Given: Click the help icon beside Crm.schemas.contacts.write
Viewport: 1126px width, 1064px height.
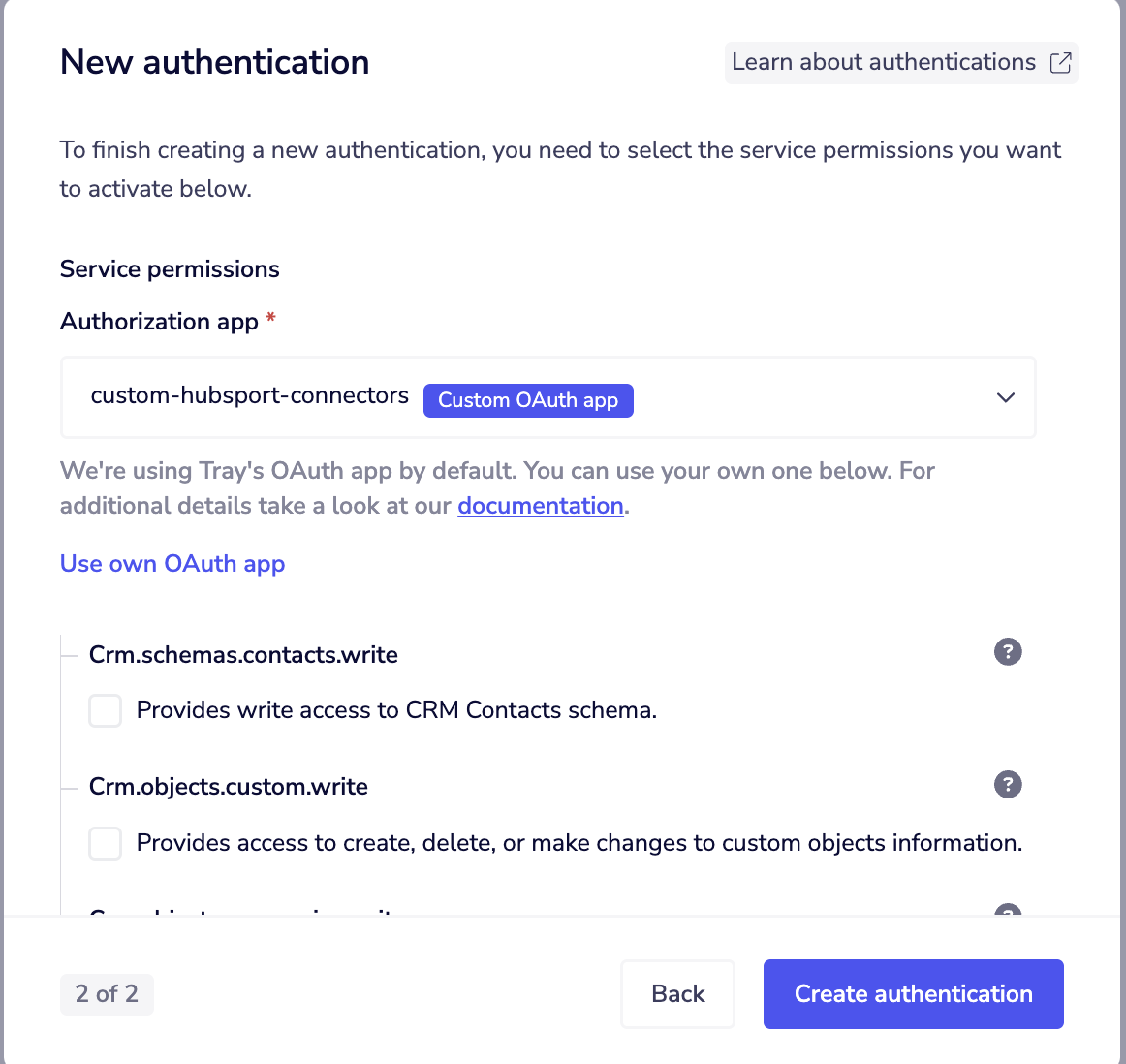Looking at the screenshot, I should pos(1008,652).
